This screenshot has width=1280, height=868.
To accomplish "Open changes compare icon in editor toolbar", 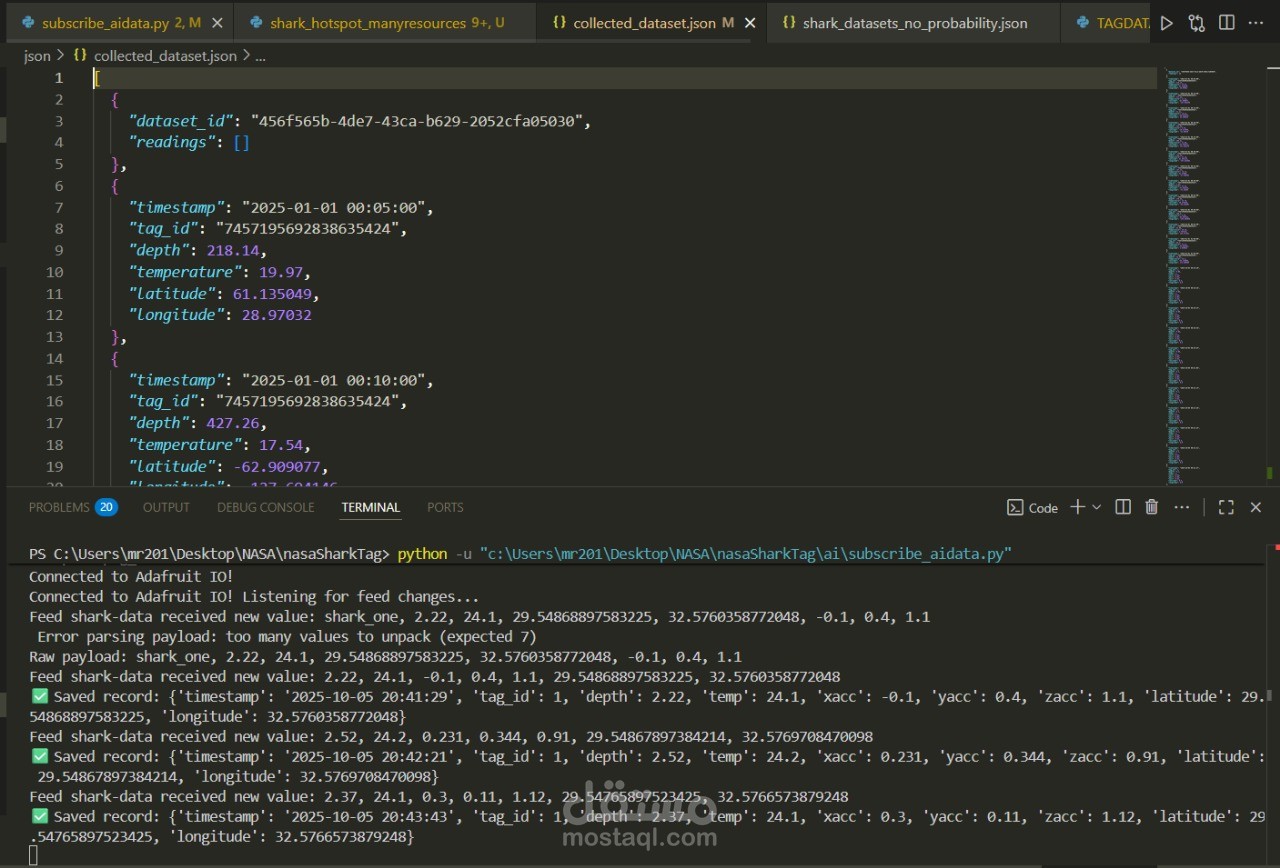I will click(x=1196, y=23).
